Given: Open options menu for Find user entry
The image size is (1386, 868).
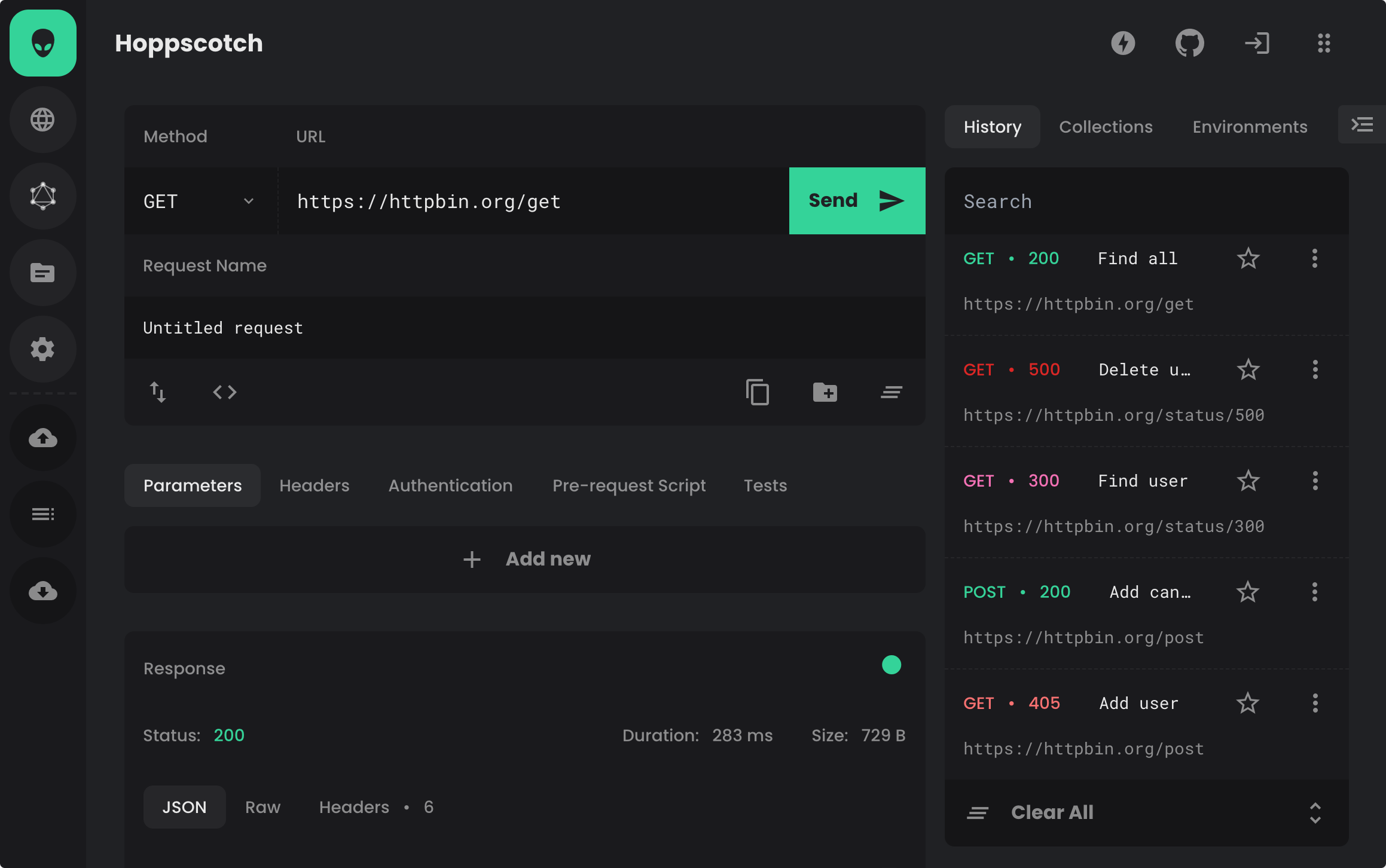Looking at the screenshot, I should pyautogui.click(x=1315, y=481).
